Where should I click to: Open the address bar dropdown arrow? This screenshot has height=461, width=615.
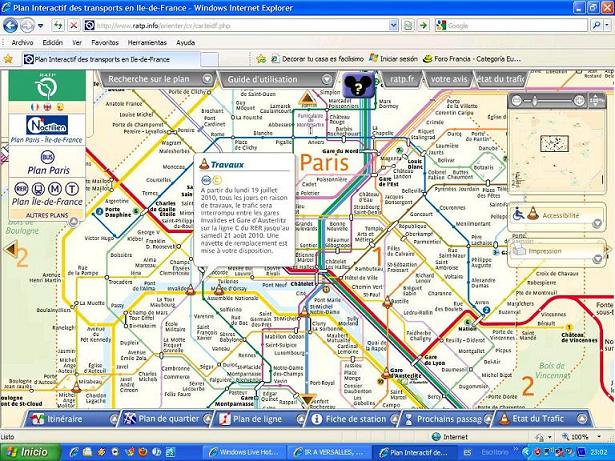(x=393, y=26)
